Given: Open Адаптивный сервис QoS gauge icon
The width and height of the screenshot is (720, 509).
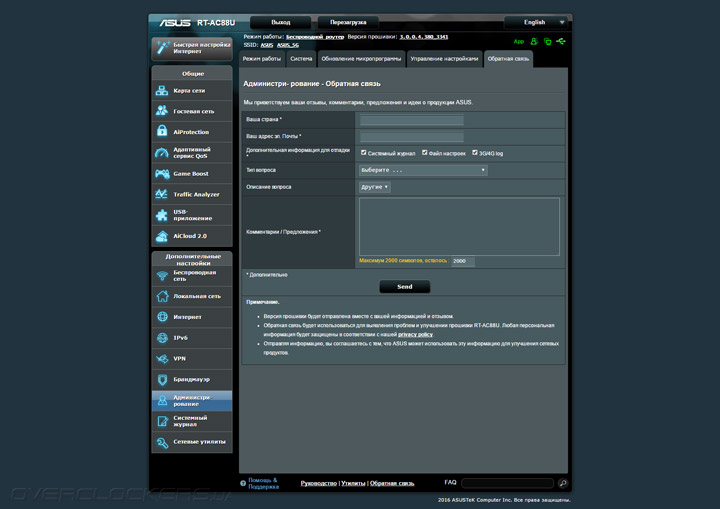Looking at the screenshot, I should pos(162,153).
